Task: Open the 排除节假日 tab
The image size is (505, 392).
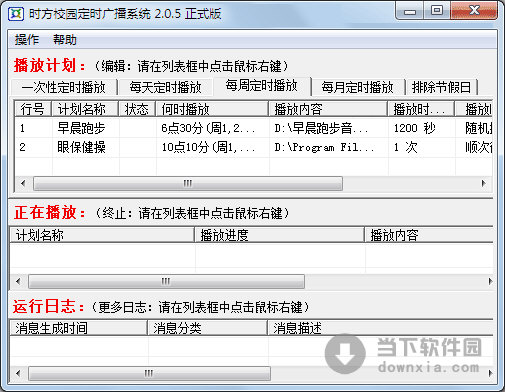Action: tap(441, 87)
